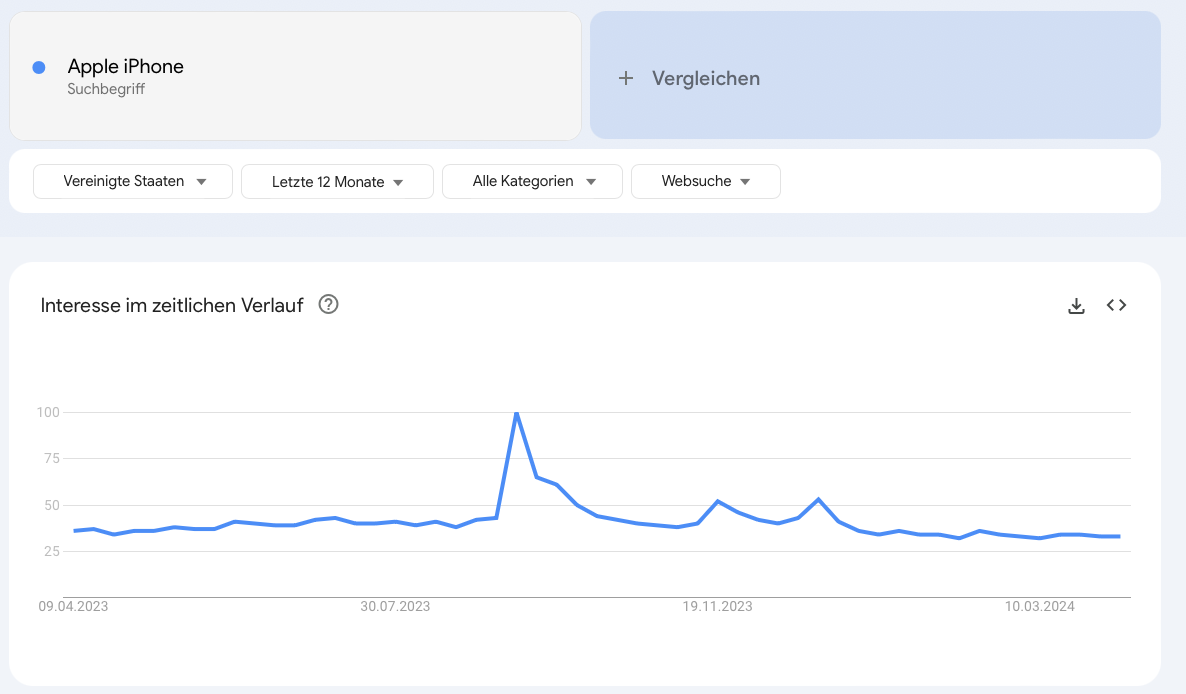Screen dimensions: 1186x694
Task: Click the Suchbegriff label under Apple iPhone
Action: click(106, 89)
